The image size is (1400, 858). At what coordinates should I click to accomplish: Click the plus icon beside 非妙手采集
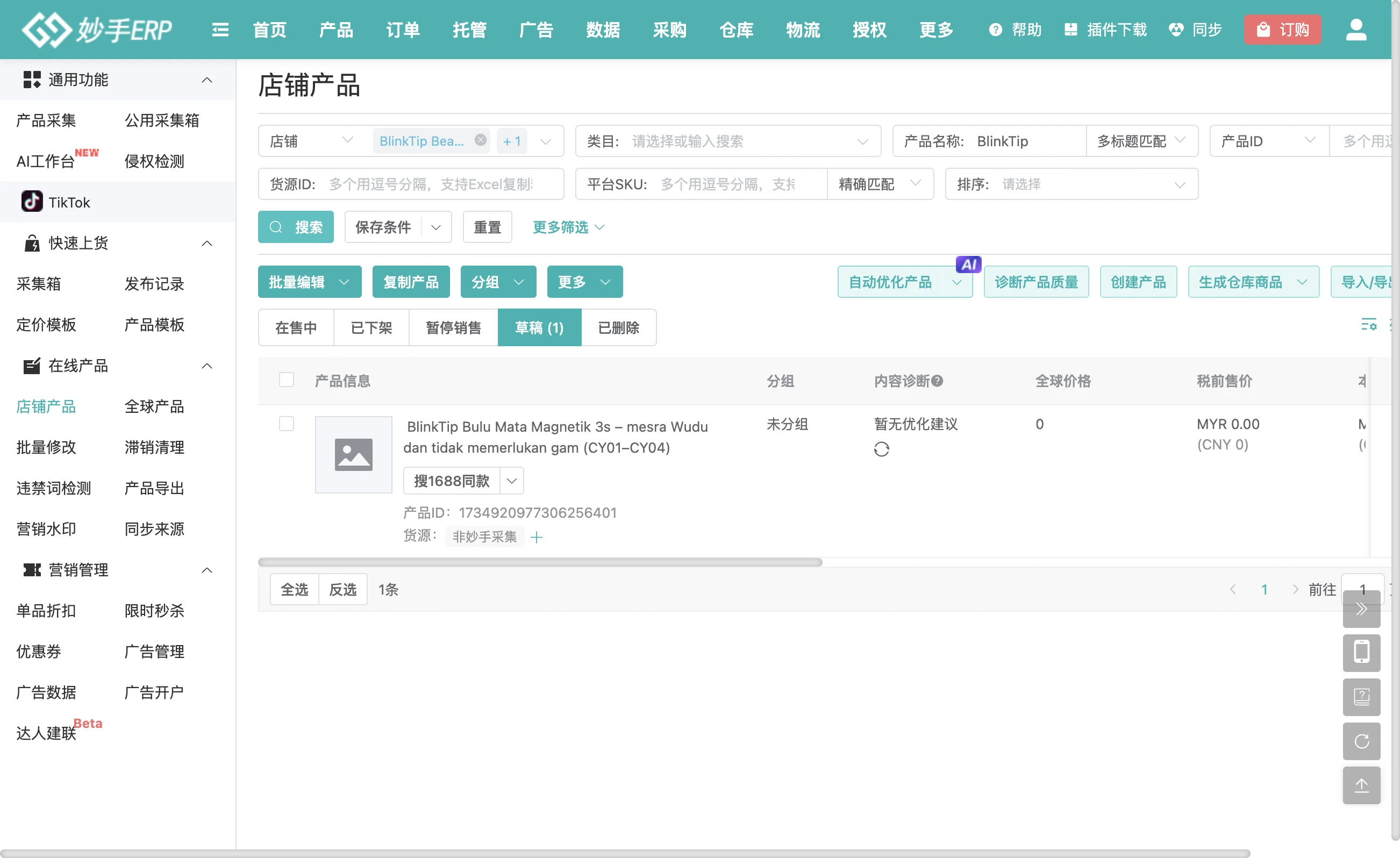coord(537,537)
